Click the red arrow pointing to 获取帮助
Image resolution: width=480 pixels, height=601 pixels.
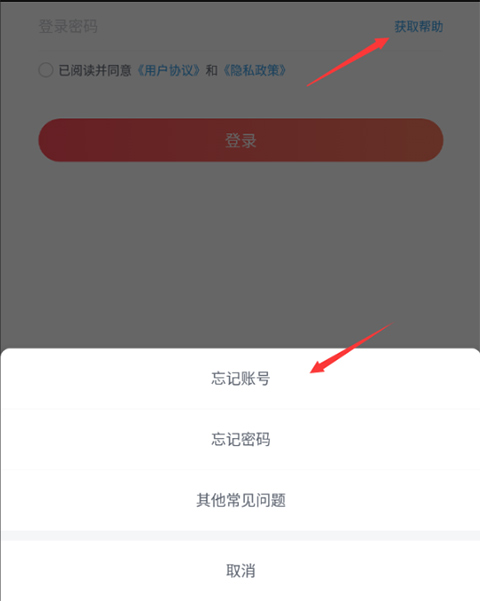point(348,61)
